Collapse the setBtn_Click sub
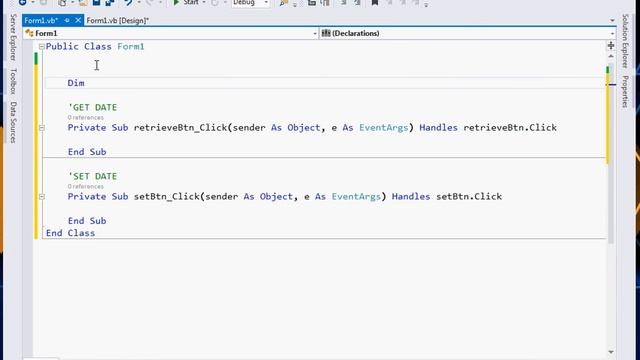The image size is (640, 360). pyautogui.click(x=42, y=197)
